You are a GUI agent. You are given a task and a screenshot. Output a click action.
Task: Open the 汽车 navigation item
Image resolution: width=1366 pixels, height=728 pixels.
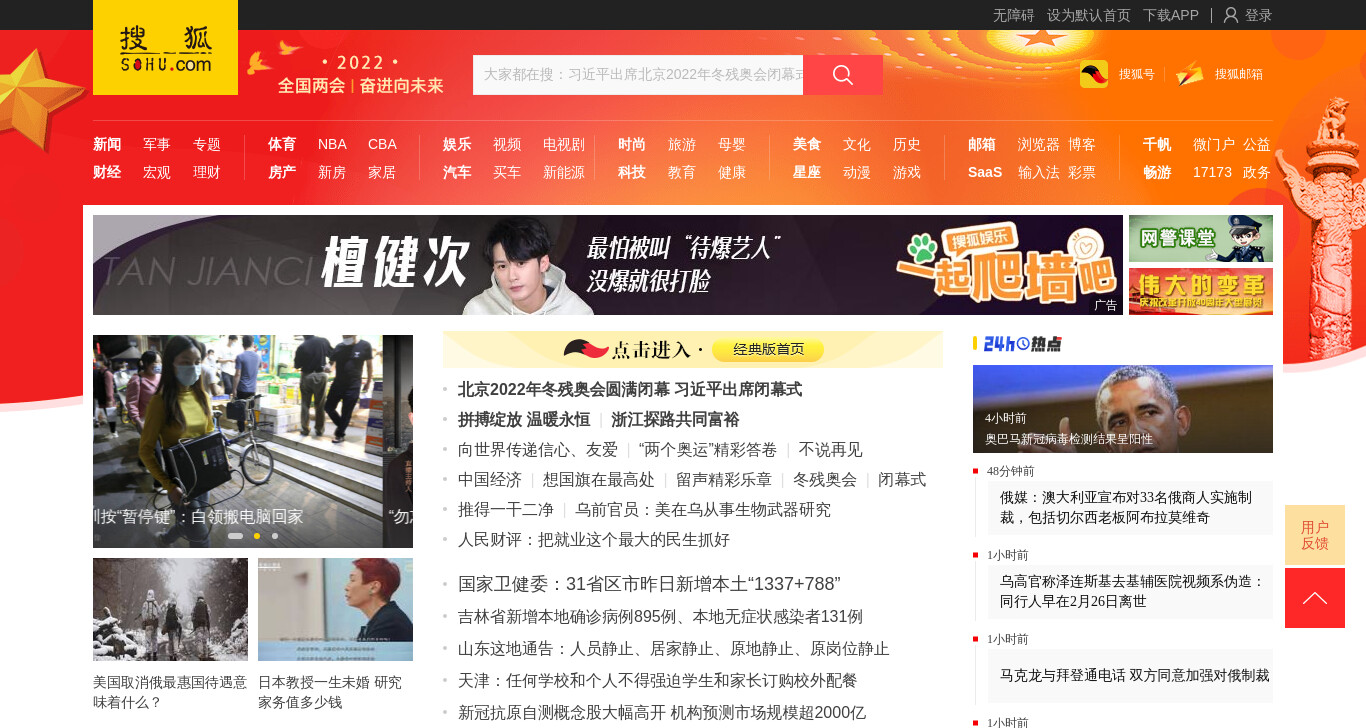pos(457,172)
